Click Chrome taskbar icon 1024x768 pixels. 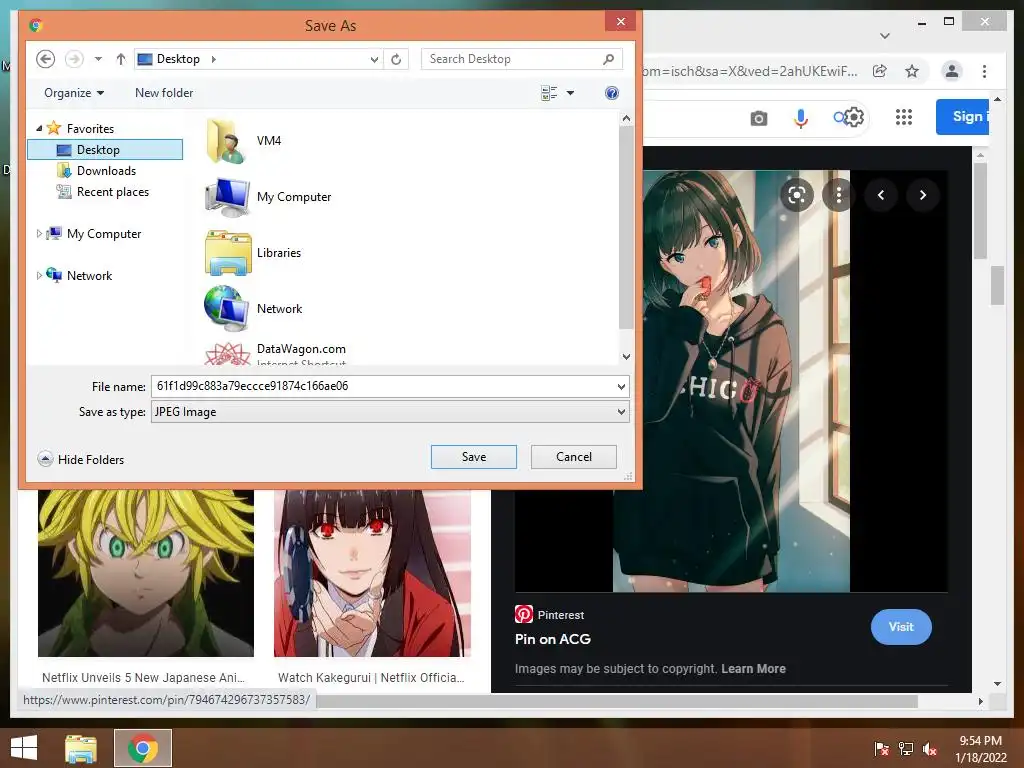[x=143, y=748]
